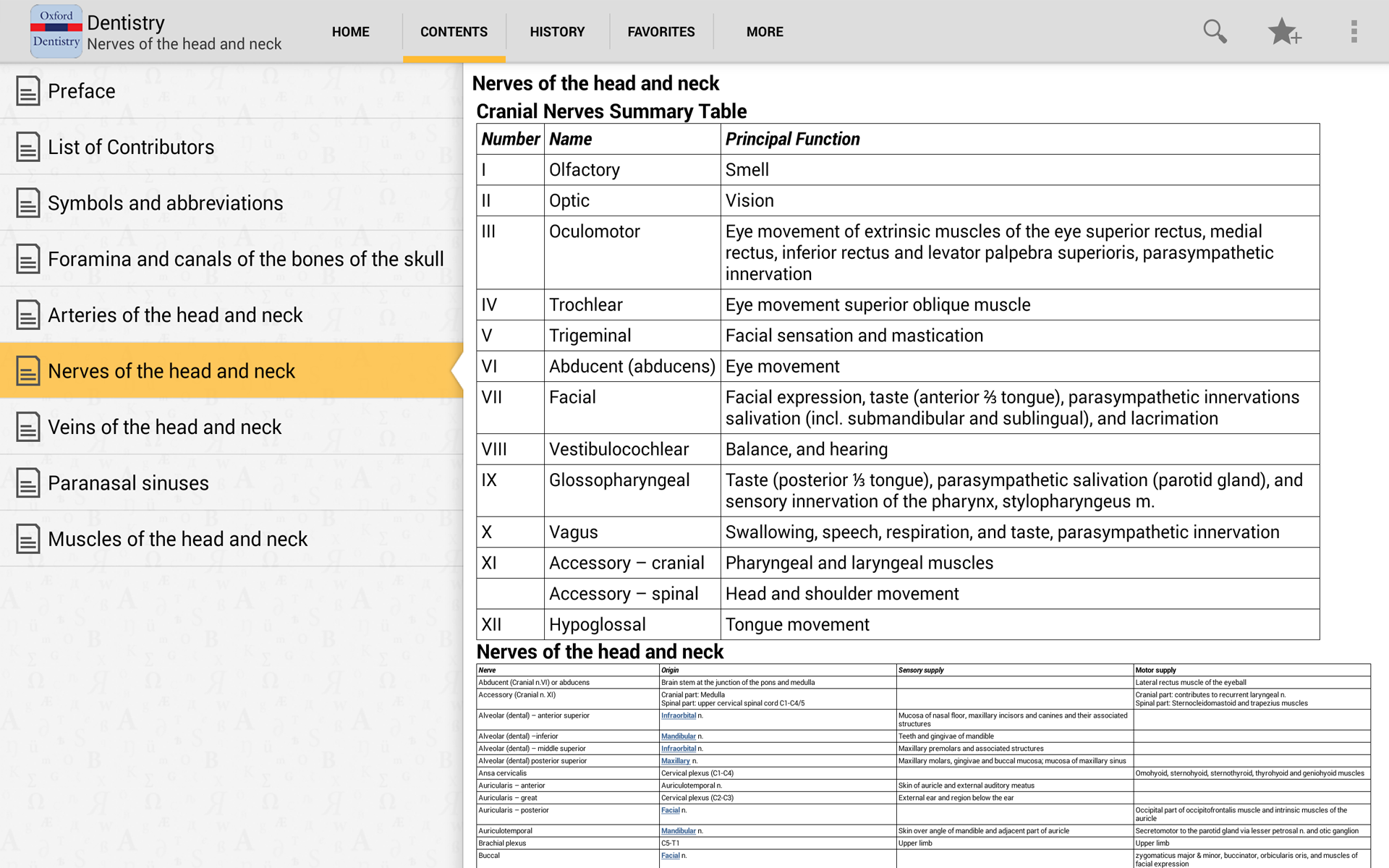Viewport: 1389px width, 868px height.
Task: Click the Vestibulocochlear name cell
Action: tap(632, 449)
